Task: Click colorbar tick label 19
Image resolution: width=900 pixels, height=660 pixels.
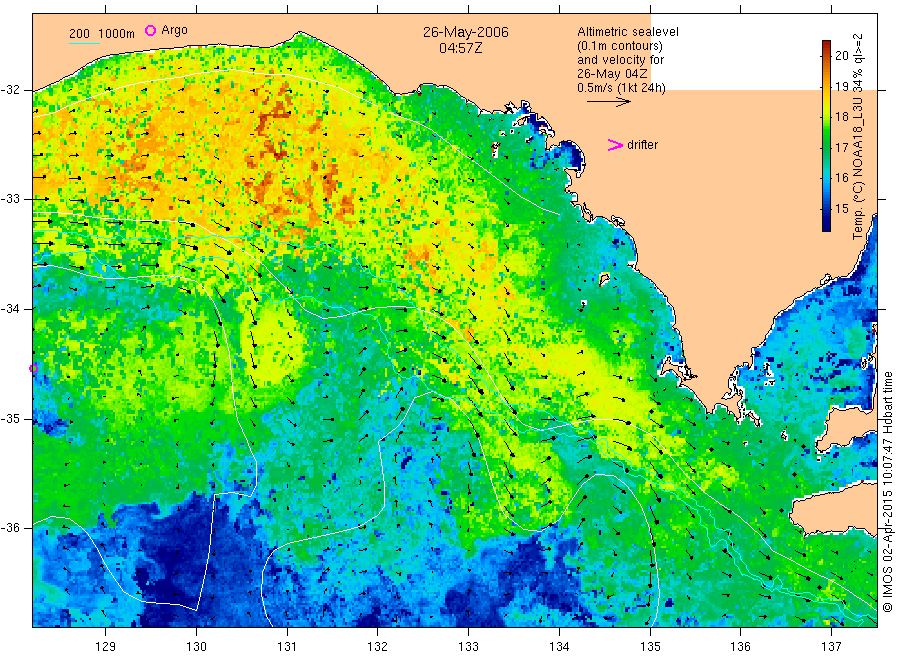Action: 841,87
